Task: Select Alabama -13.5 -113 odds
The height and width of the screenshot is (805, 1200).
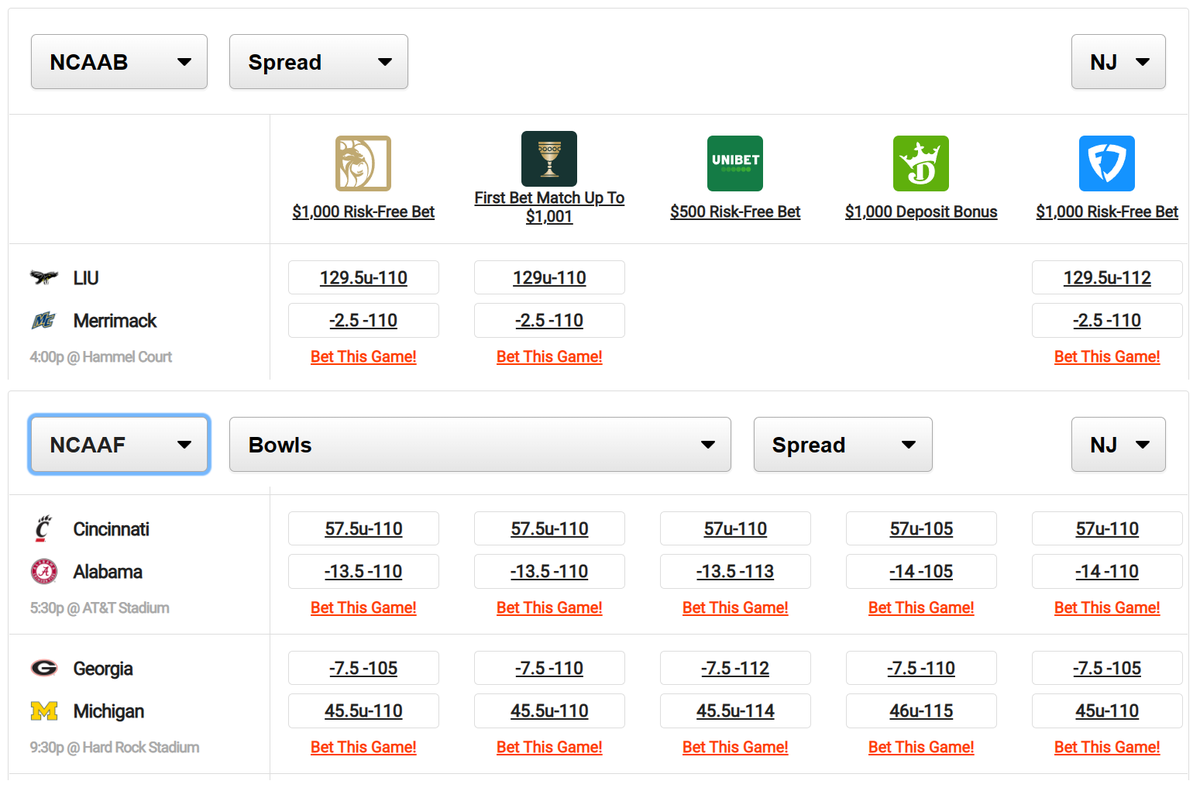Action: tap(735, 572)
